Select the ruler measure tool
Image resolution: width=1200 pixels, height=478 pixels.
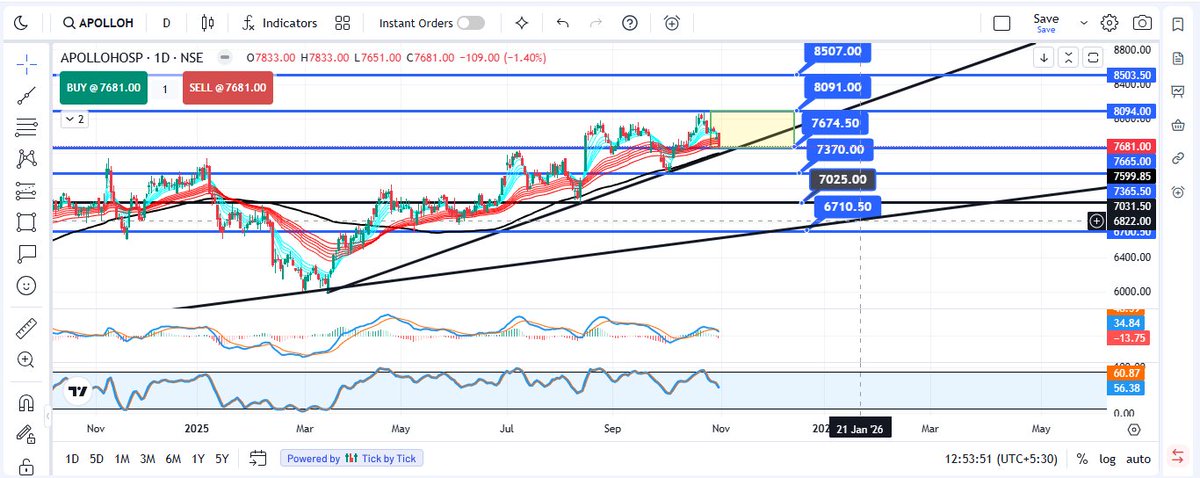(27, 327)
